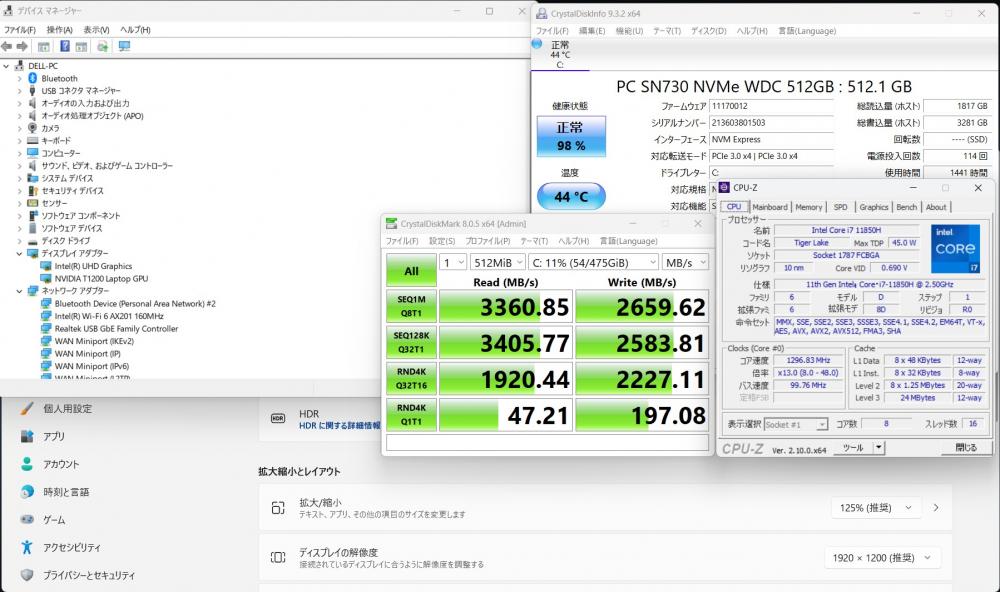Viewport: 1000px width, 592px height.
Task: Click the 44 °C temperature button in CrystalDiskInfo
Action: [x=571, y=196]
